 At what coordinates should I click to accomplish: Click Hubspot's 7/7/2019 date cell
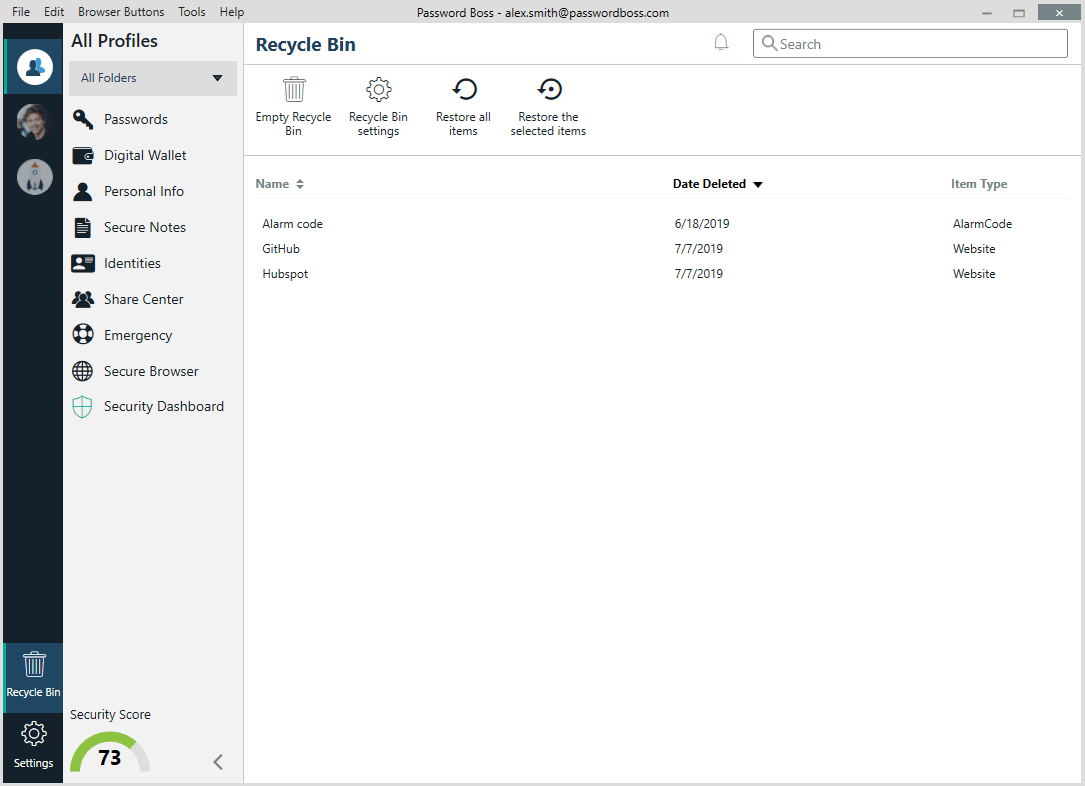click(698, 273)
